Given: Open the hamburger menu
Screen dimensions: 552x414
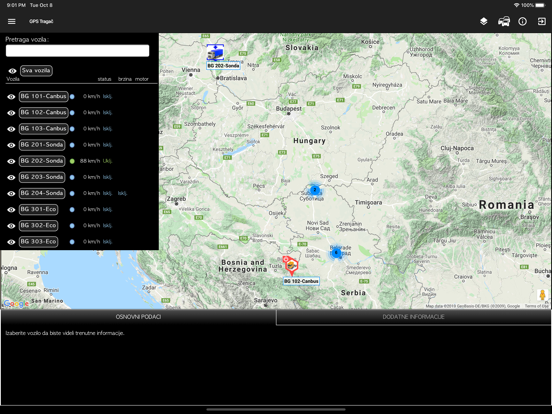Looking at the screenshot, I should (12, 21).
